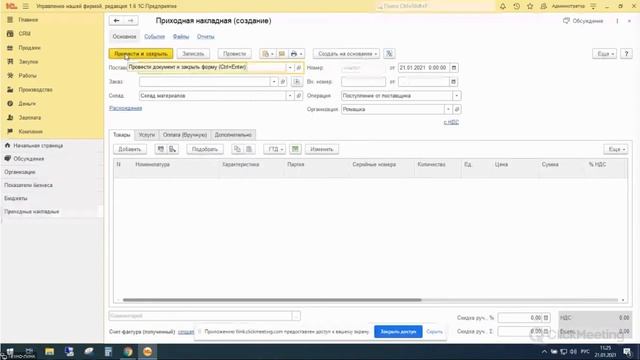Click the copy rows icon in table toolbar
The image size is (640, 360).
tap(237, 149)
